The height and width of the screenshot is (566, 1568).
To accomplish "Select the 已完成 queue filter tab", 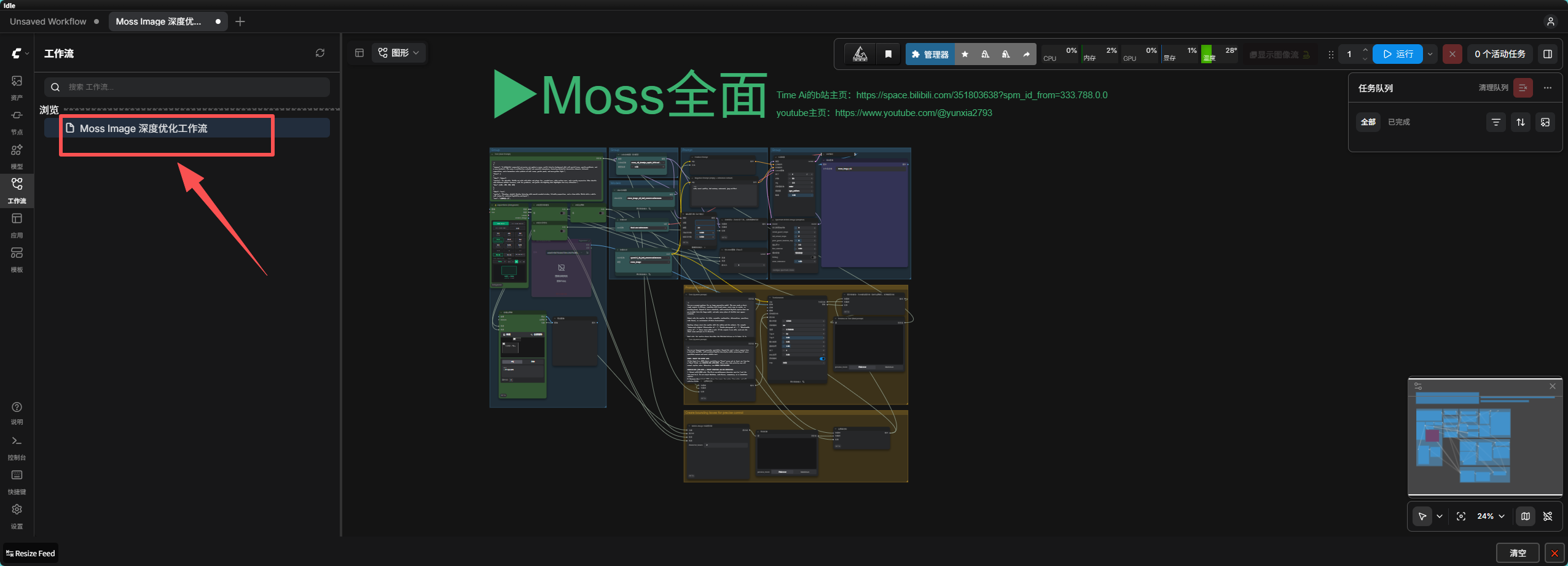I will click(x=1399, y=122).
